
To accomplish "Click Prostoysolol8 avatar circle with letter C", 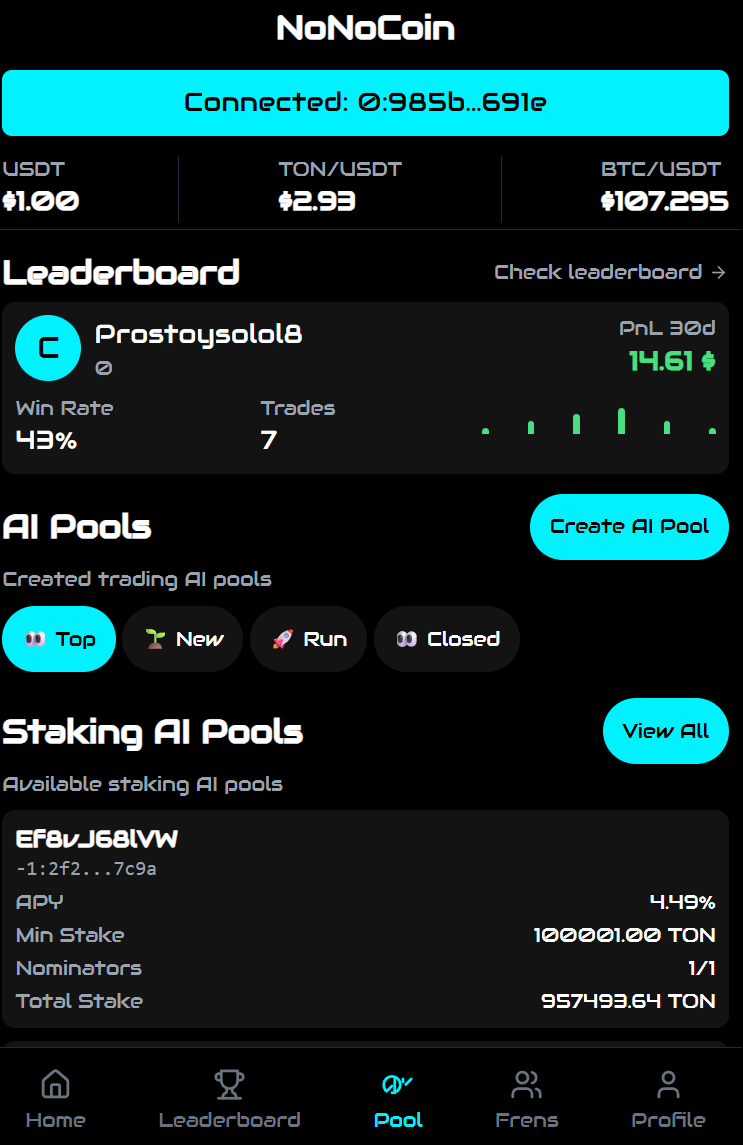I will click(x=48, y=348).
